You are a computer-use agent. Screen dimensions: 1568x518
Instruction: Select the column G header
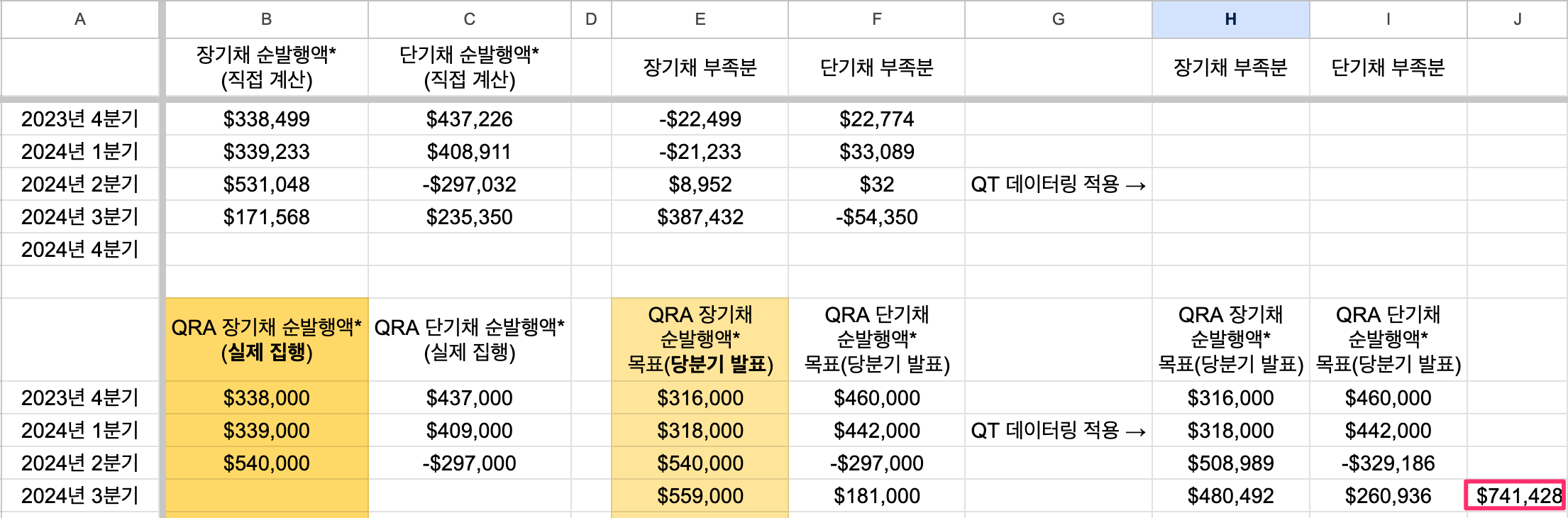[x=1058, y=19]
